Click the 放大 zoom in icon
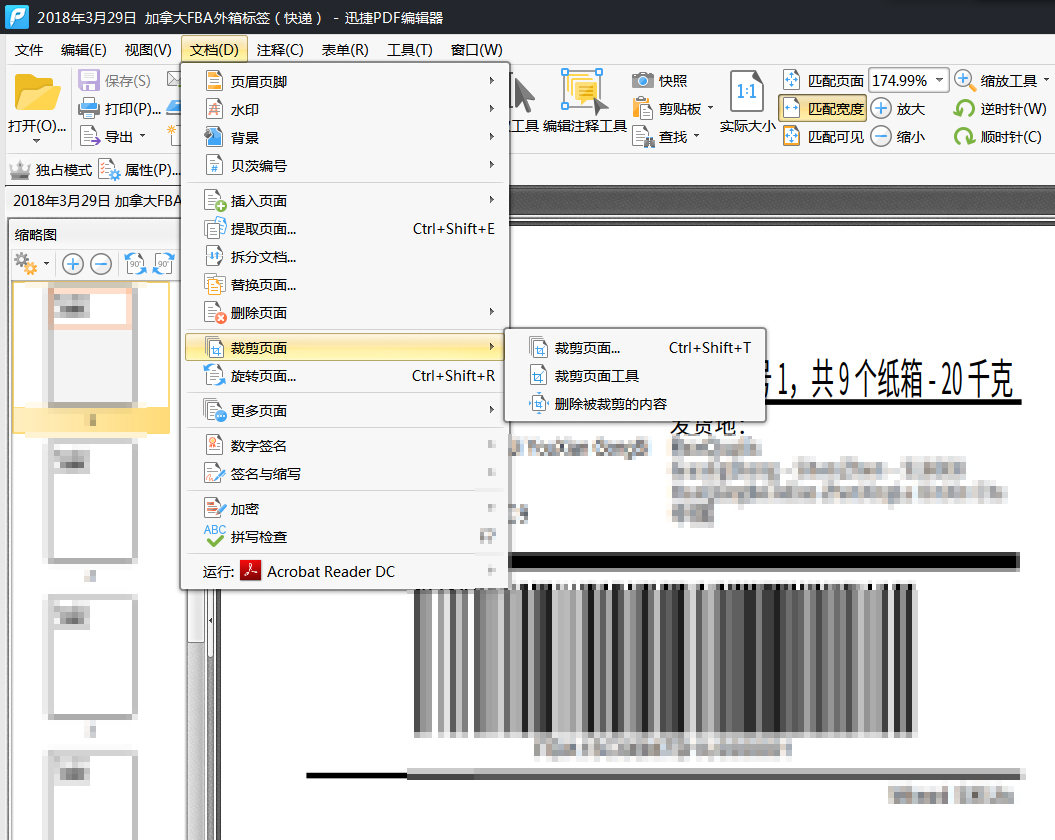 pos(881,109)
